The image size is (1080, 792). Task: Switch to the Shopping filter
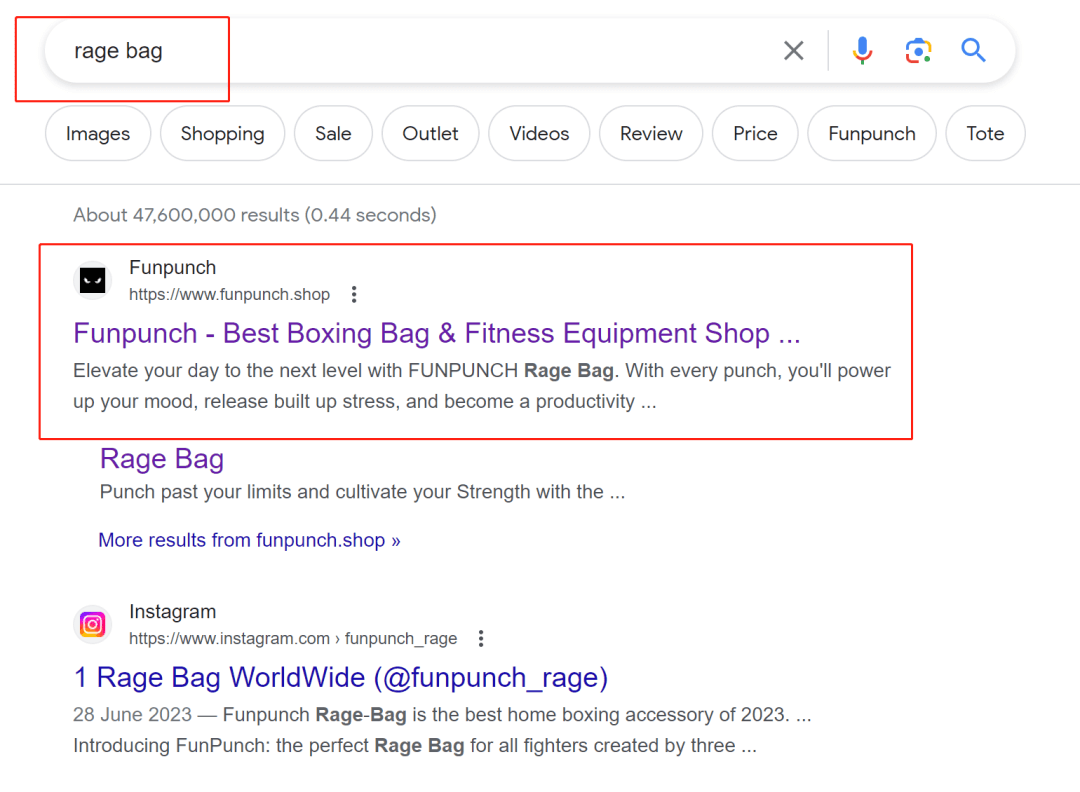pyautogui.click(x=222, y=134)
